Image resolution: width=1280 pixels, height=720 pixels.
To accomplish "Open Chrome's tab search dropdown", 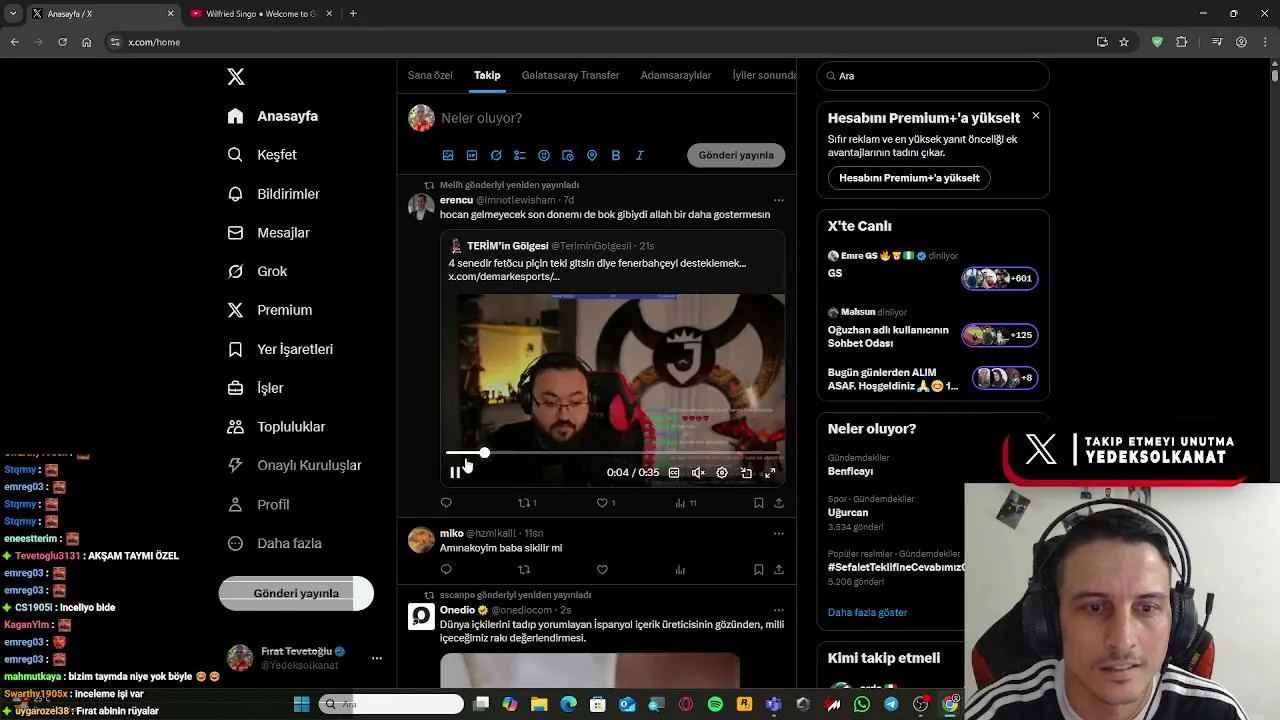I will coord(13,13).
